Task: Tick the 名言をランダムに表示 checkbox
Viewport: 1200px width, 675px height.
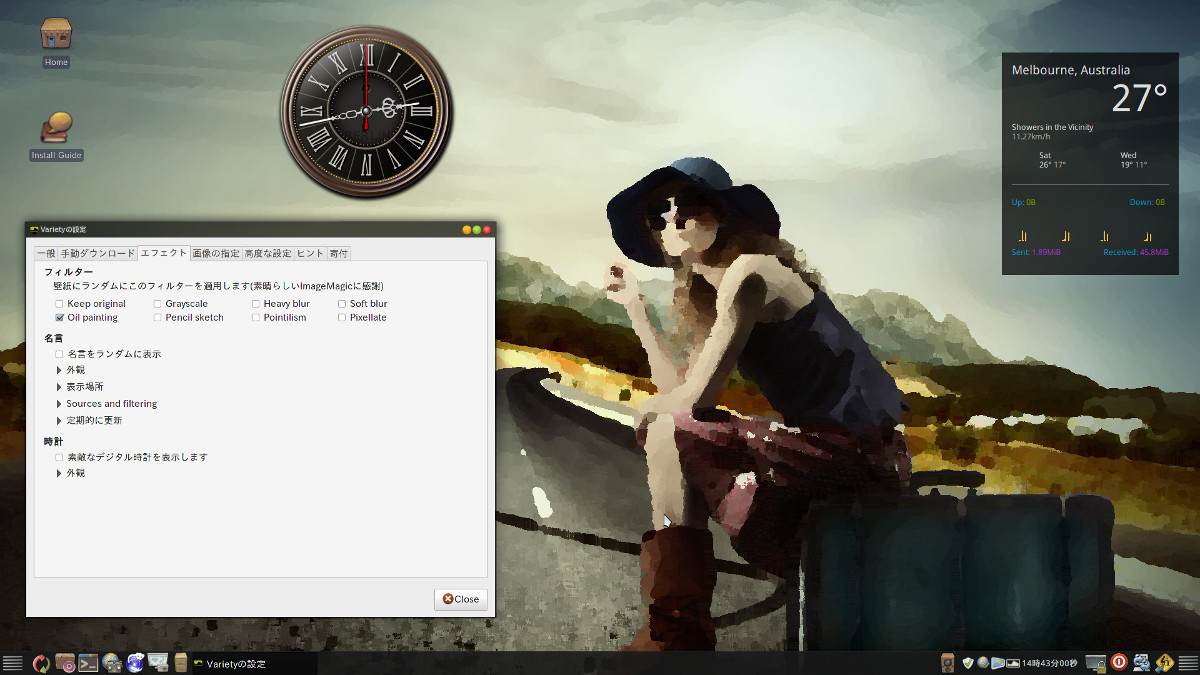Action: pos(60,354)
